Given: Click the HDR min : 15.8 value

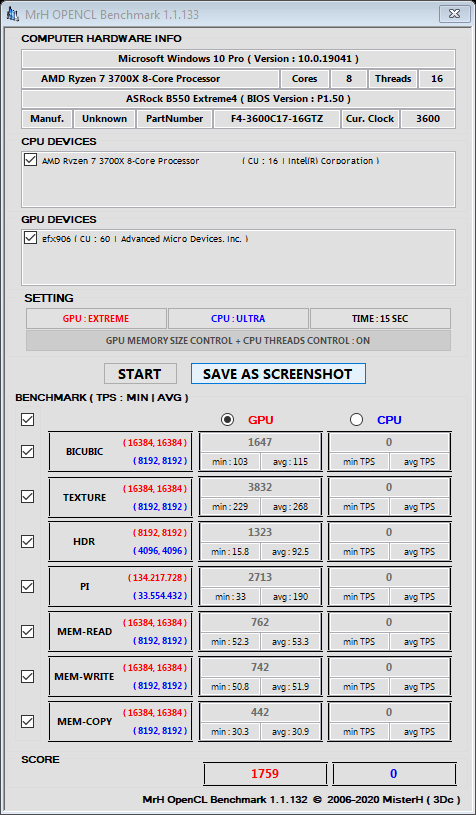Looking at the screenshot, I should [x=230, y=551].
